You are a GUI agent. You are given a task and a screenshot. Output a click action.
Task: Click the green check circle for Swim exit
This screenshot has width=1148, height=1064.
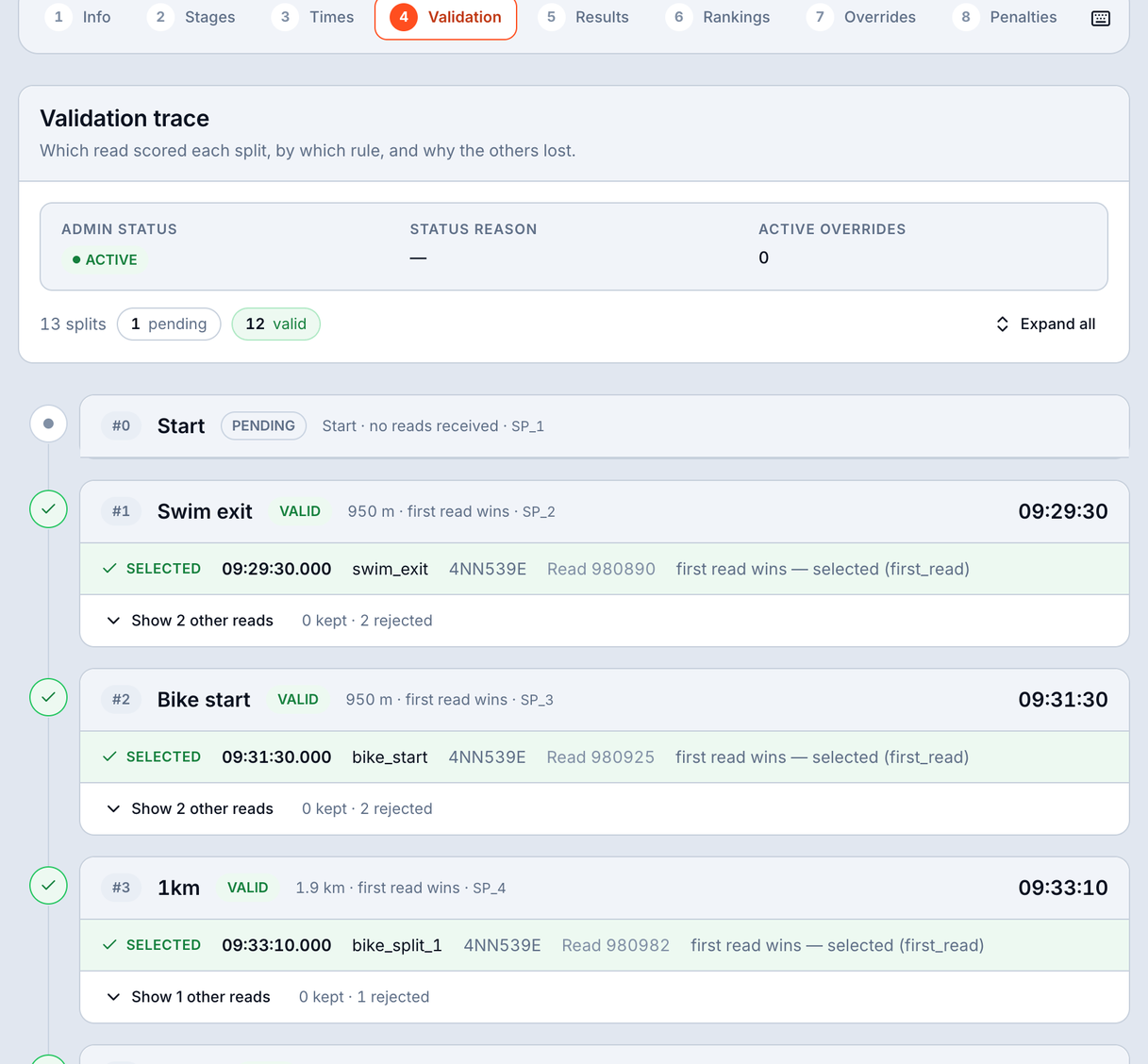[48, 509]
